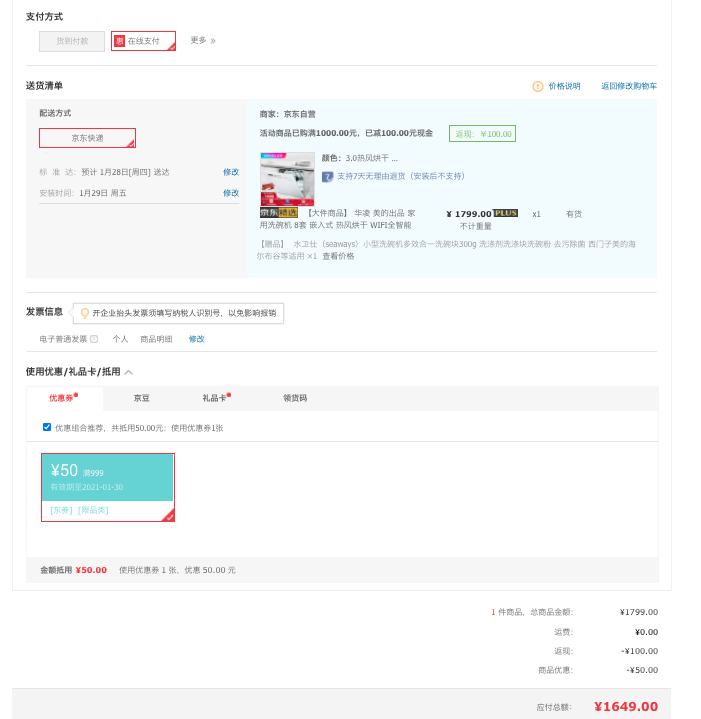Open the 华凌 dishwasher product title
This screenshot has width=701, height=719.
pos(337,219)
